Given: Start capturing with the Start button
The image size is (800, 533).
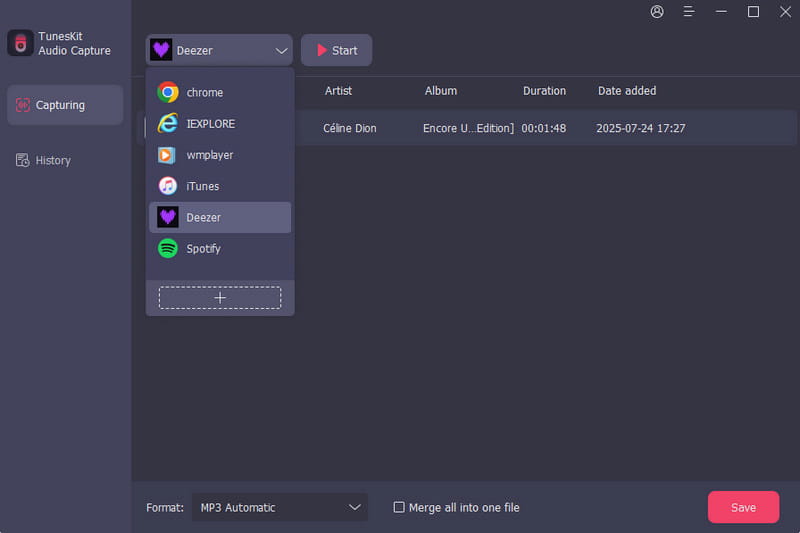Looking at the screenshot, I should click(336, 50).
